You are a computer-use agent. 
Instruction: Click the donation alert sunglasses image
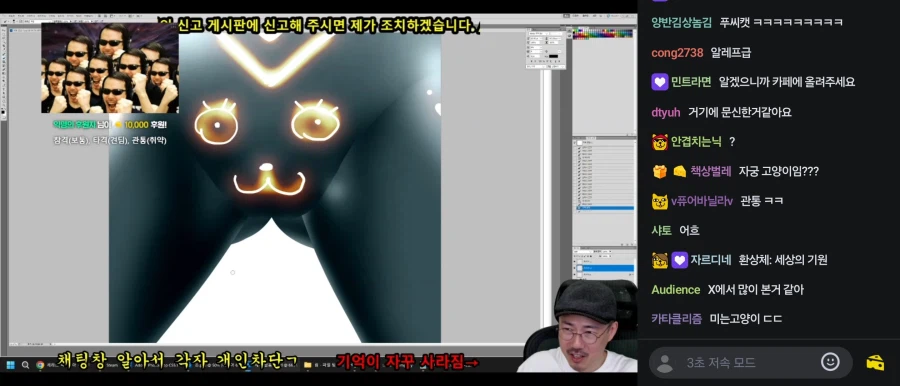click(x=110, y=68)
